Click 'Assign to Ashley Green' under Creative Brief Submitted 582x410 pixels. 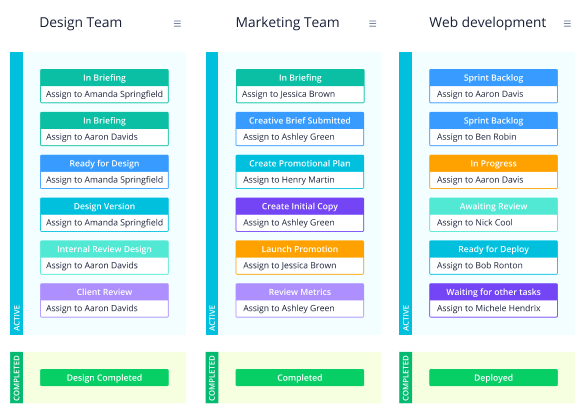coord(289,137)
